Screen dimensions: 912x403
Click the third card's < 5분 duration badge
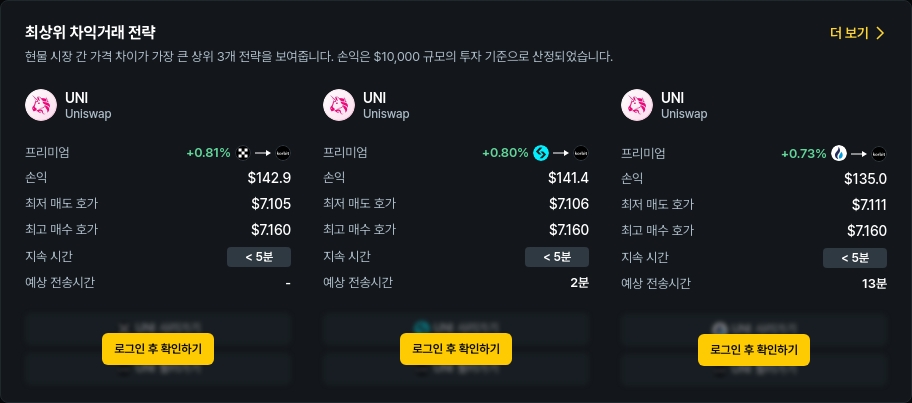click(x=855, y=258)
